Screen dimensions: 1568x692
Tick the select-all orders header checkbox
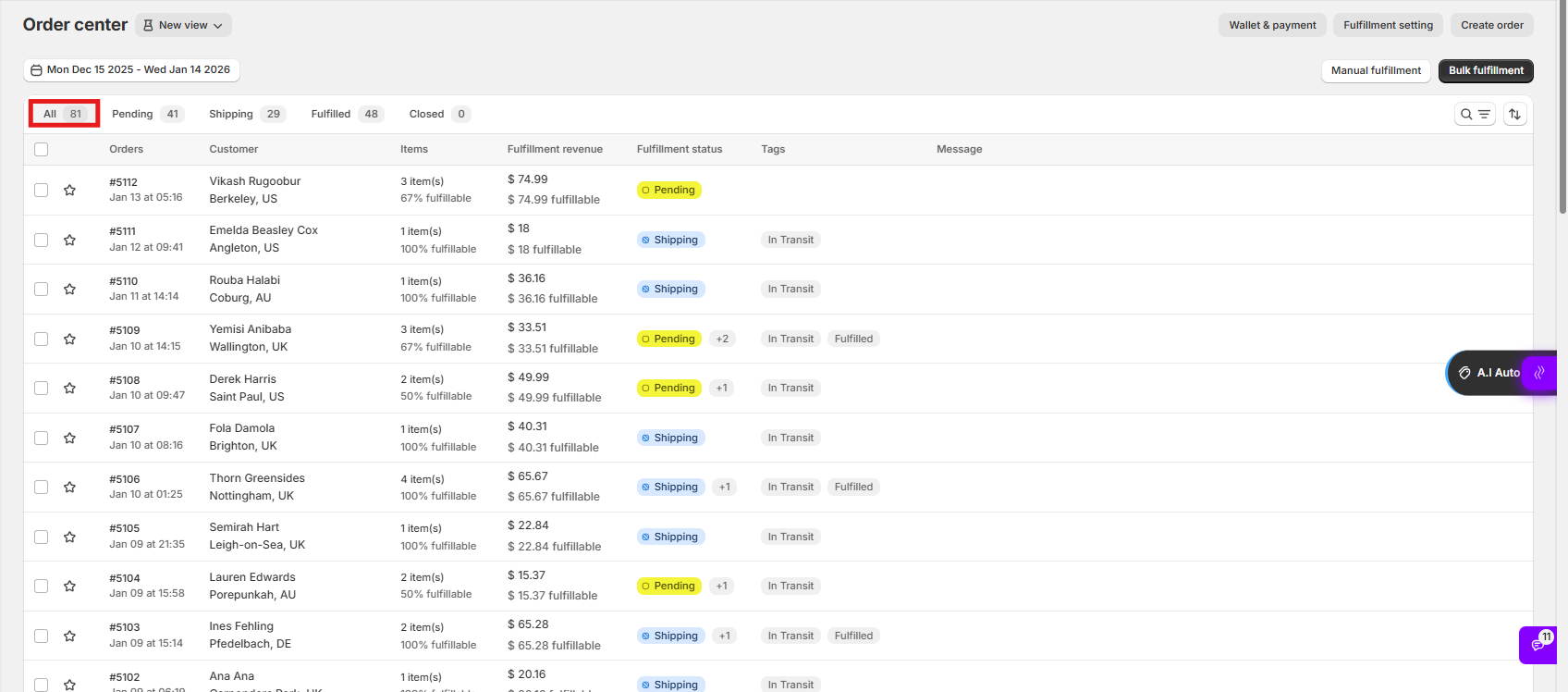point(41,149)
